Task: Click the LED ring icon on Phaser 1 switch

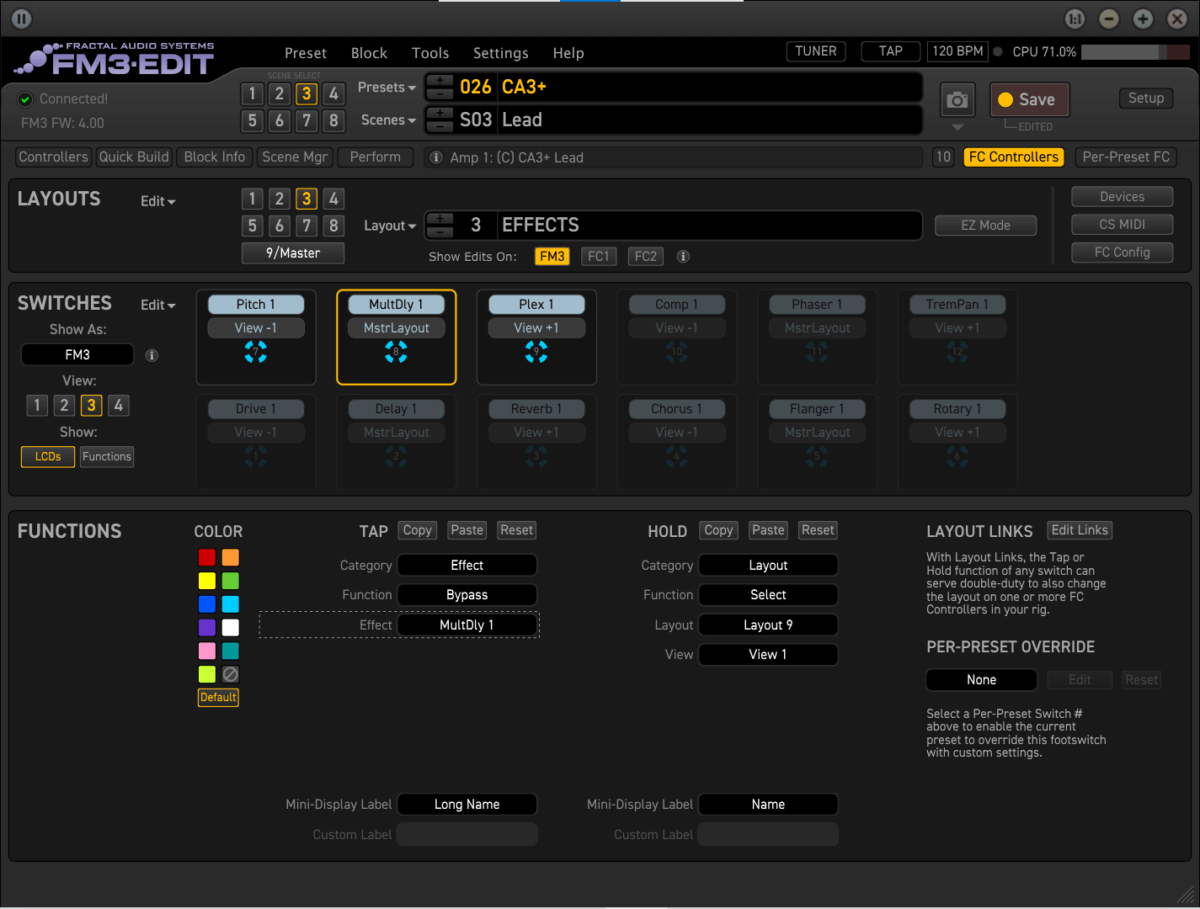Action: click(x=817, y=352)
